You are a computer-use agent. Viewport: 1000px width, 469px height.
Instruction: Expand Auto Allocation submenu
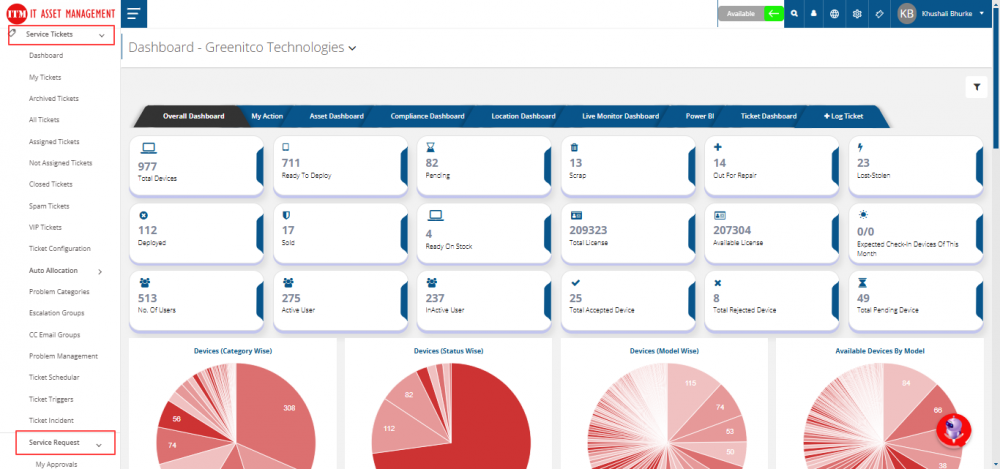pos(100,271)
